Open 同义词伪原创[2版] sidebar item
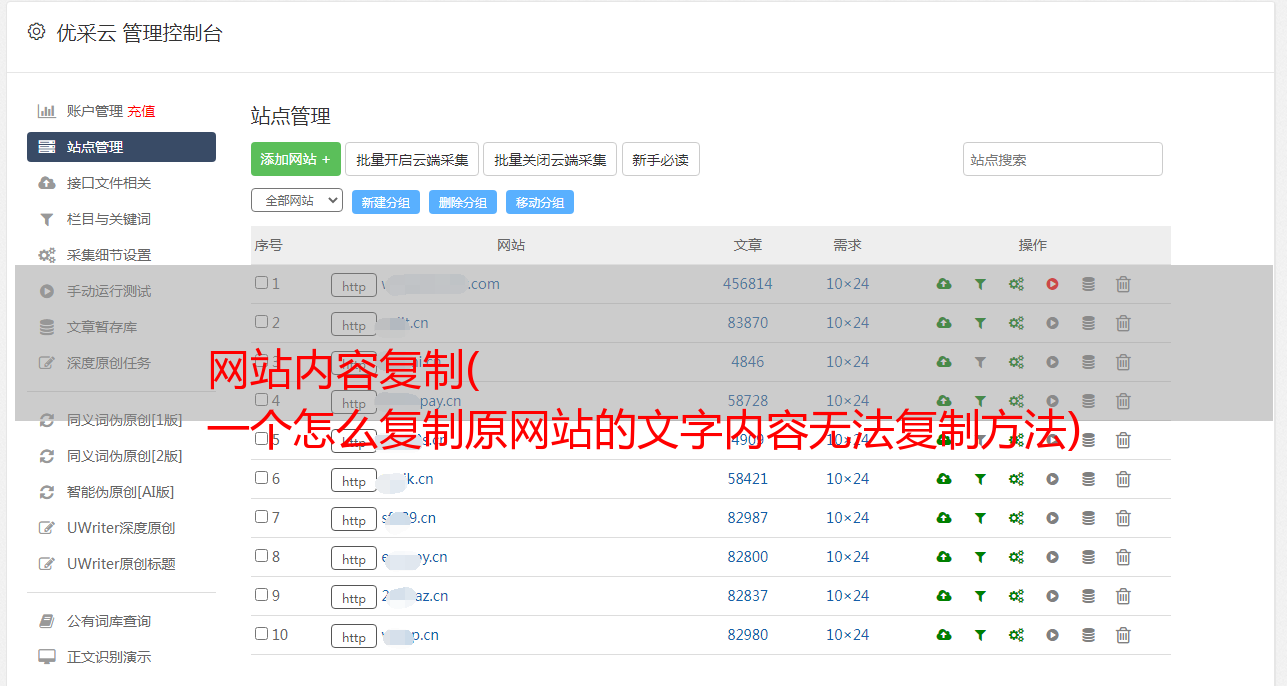The width and height of the screenshot is (1287, 686). click(x=124, y=456)
